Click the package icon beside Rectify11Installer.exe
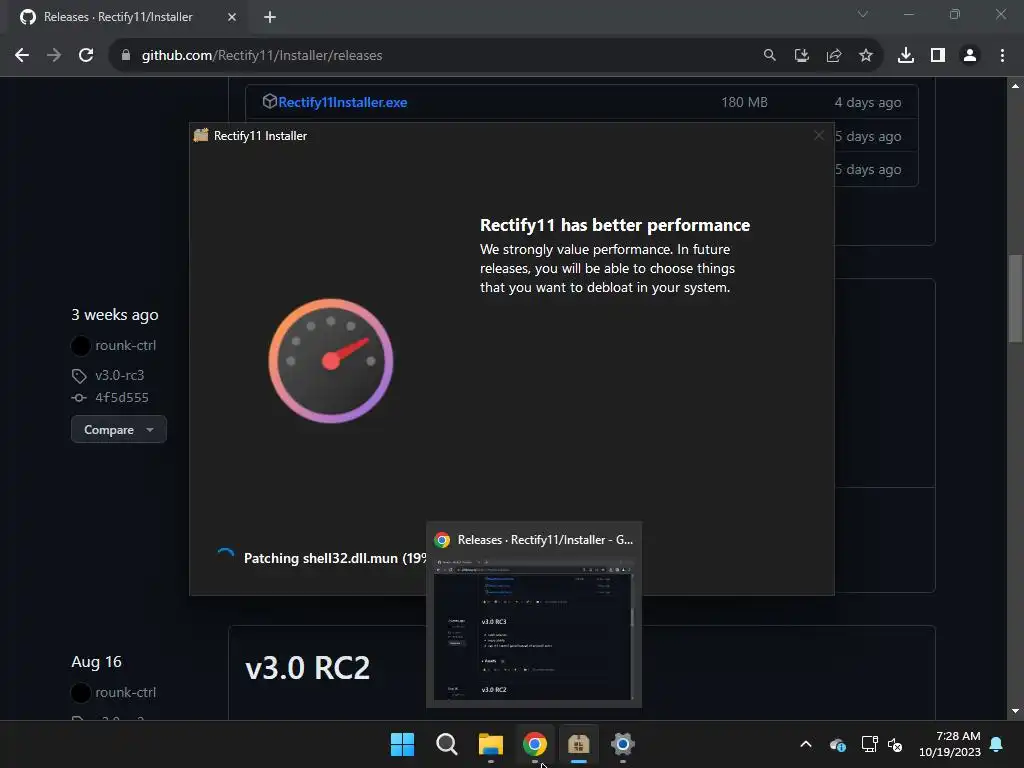1024x768 pixels. coord(269,101)
